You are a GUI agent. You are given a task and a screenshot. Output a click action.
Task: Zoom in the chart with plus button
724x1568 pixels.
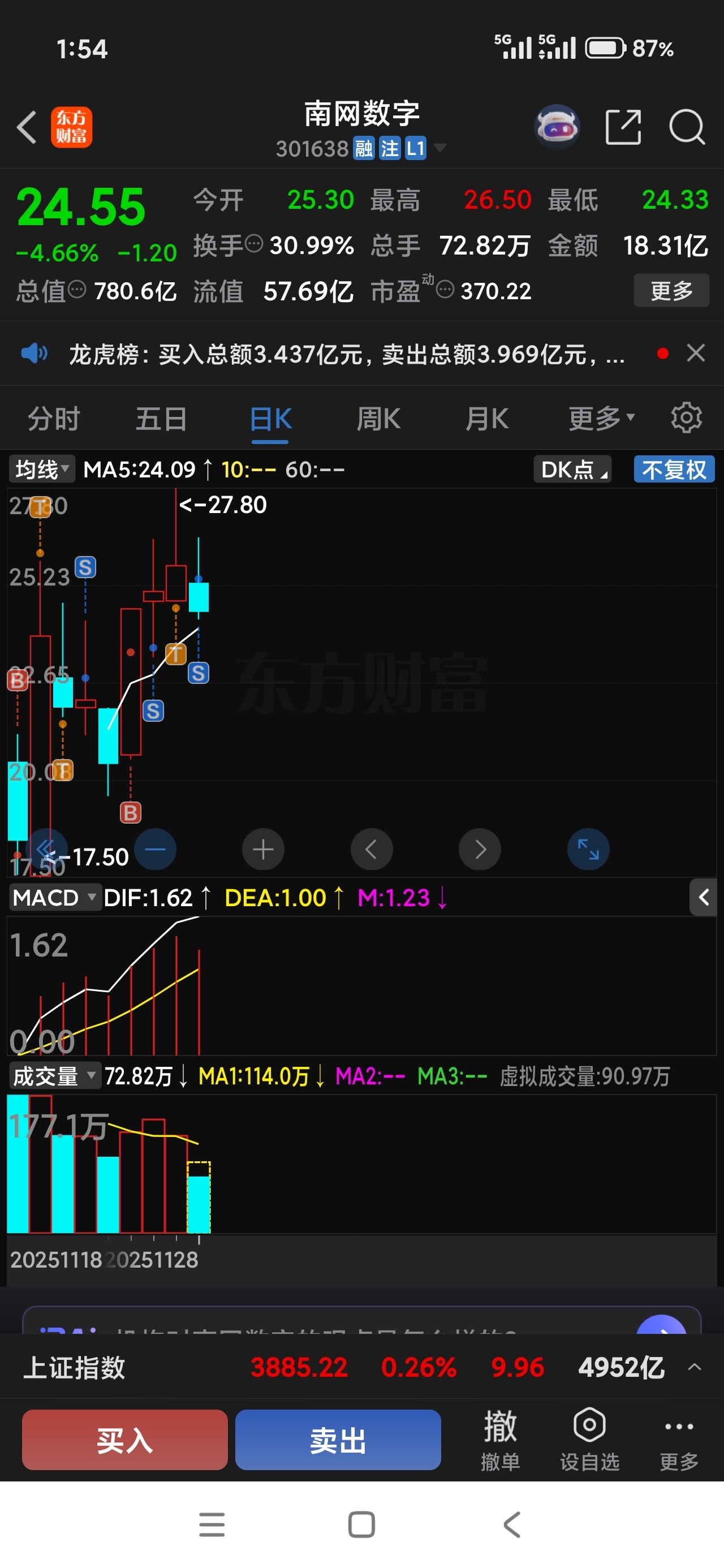(263, 849)
